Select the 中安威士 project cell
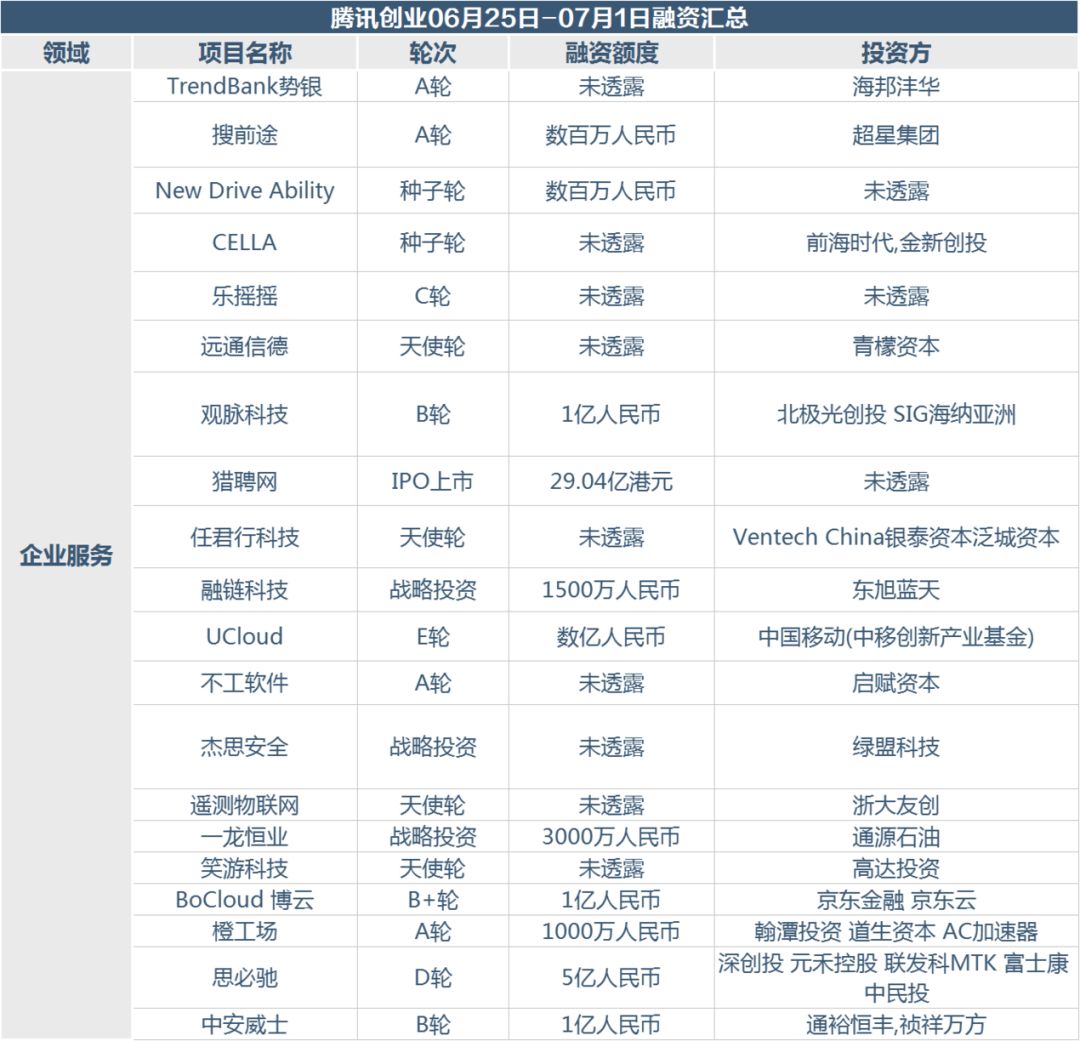The image size is (1080, 1041). tap(245, 1025)
